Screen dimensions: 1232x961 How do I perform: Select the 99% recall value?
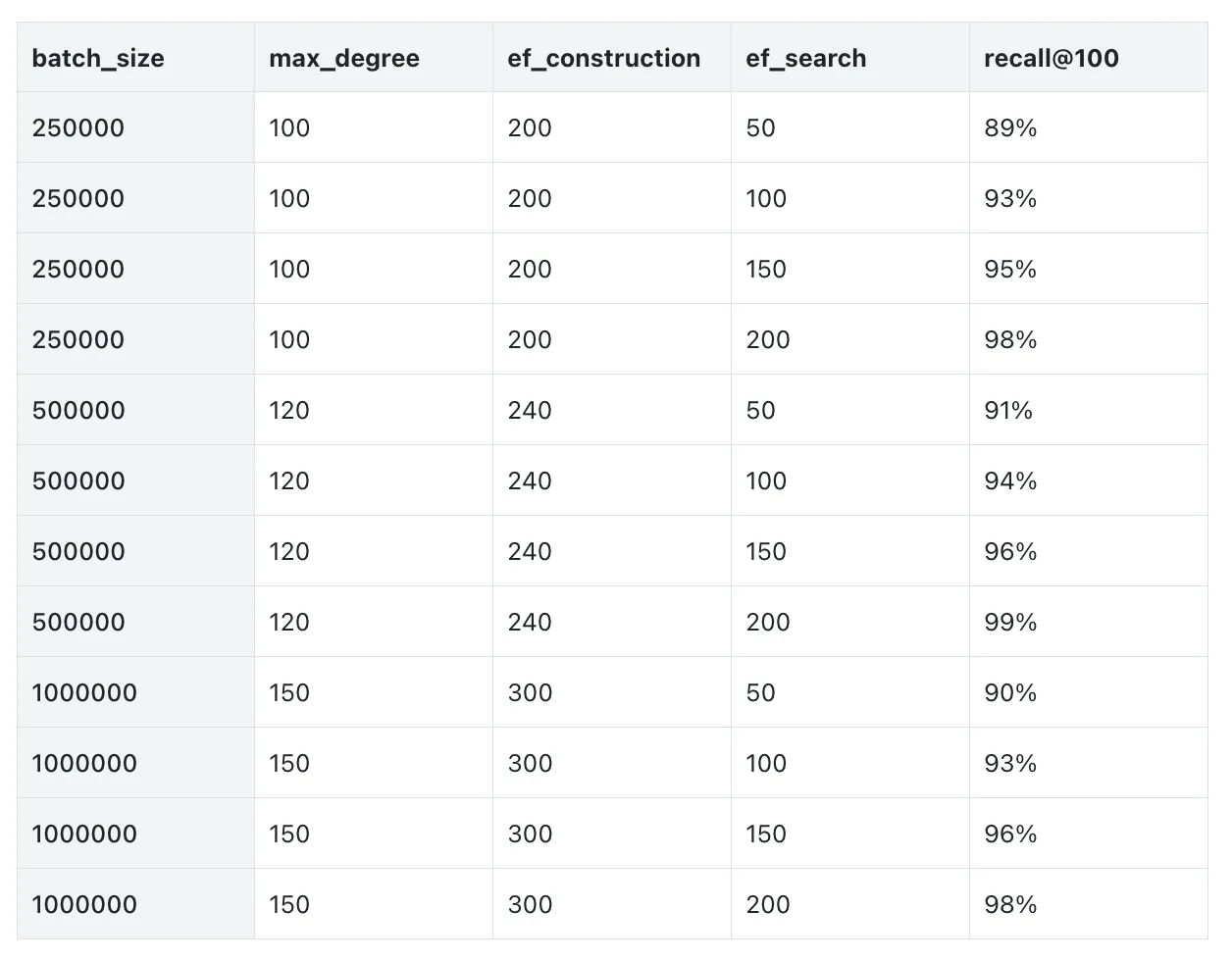click(x=1010, y=623)
